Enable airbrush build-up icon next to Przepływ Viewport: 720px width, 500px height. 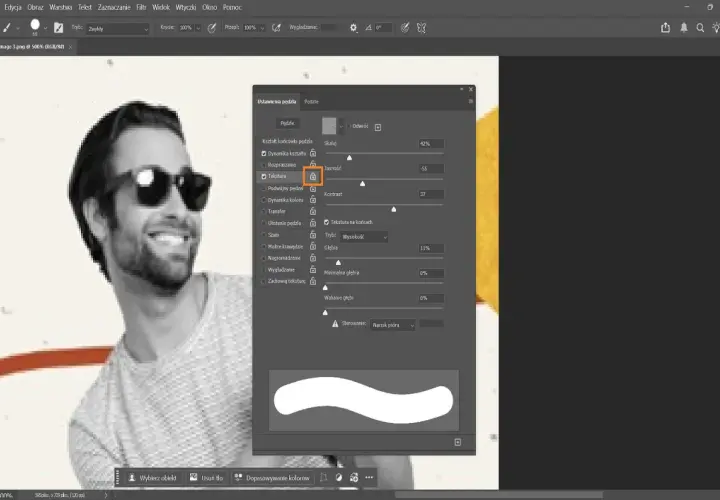(x=276, y=28)
